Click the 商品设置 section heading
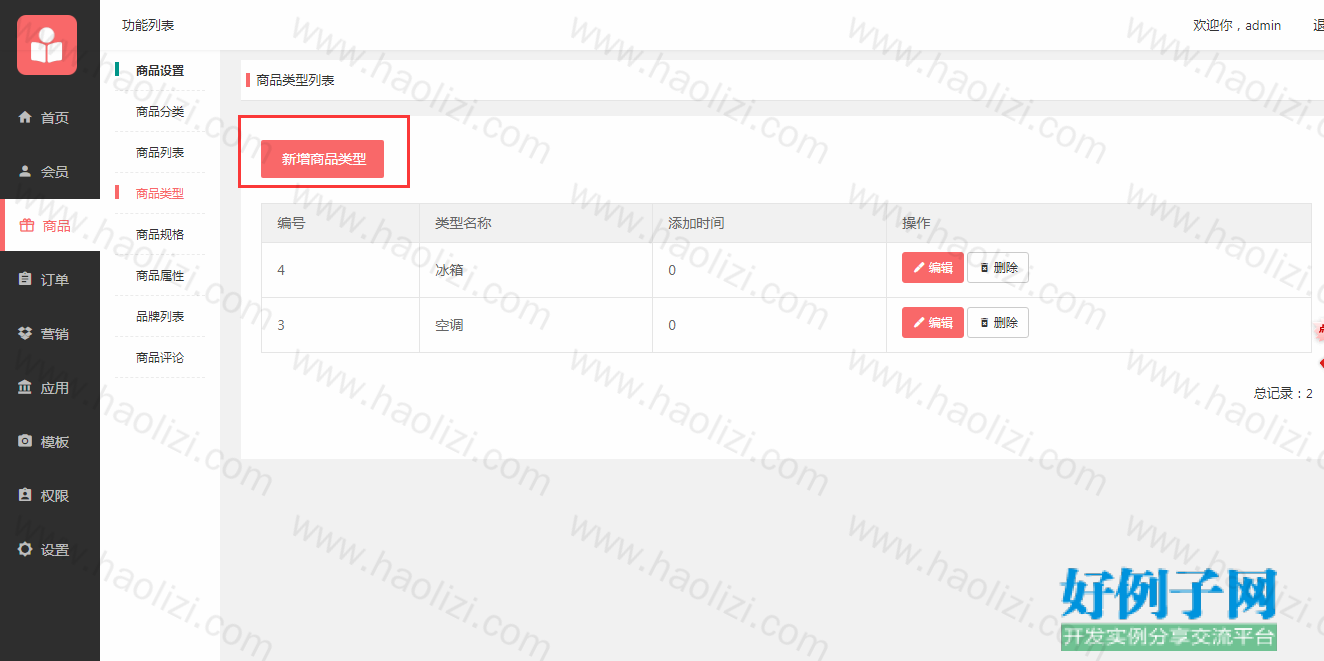1324x661 pixels. (x=160, y=71)
